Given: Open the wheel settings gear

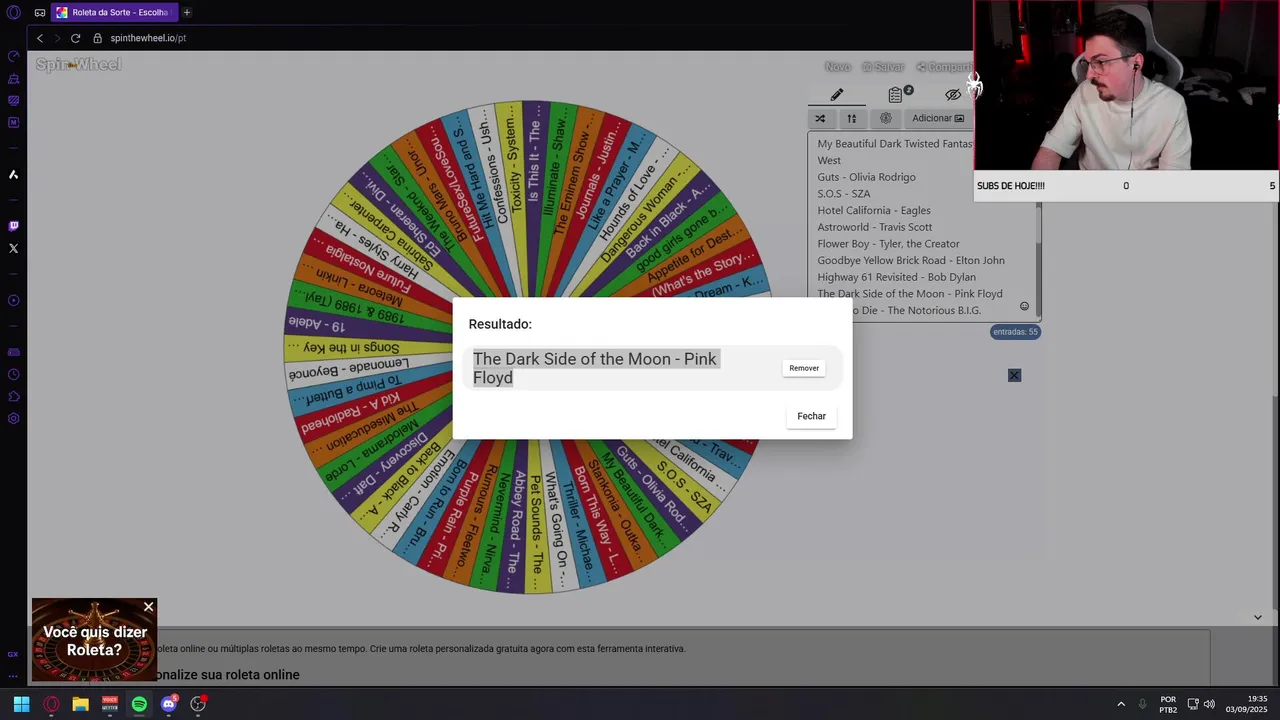Looking at the screenshot, I should (885, 118).
